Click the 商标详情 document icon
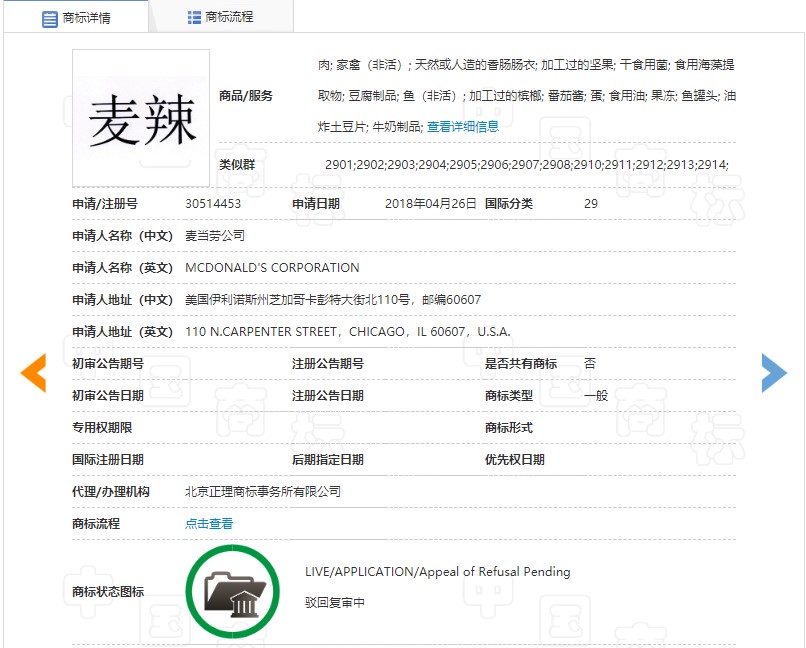Viewport: 806px width, 648px height. click(49, 19)
